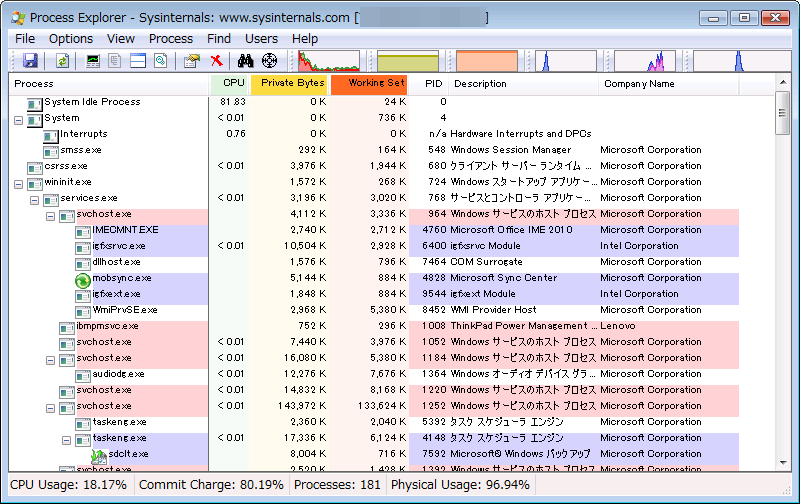Click the DLL/handle view toolbar icon

pyautogui.click(x=161, y=61)
